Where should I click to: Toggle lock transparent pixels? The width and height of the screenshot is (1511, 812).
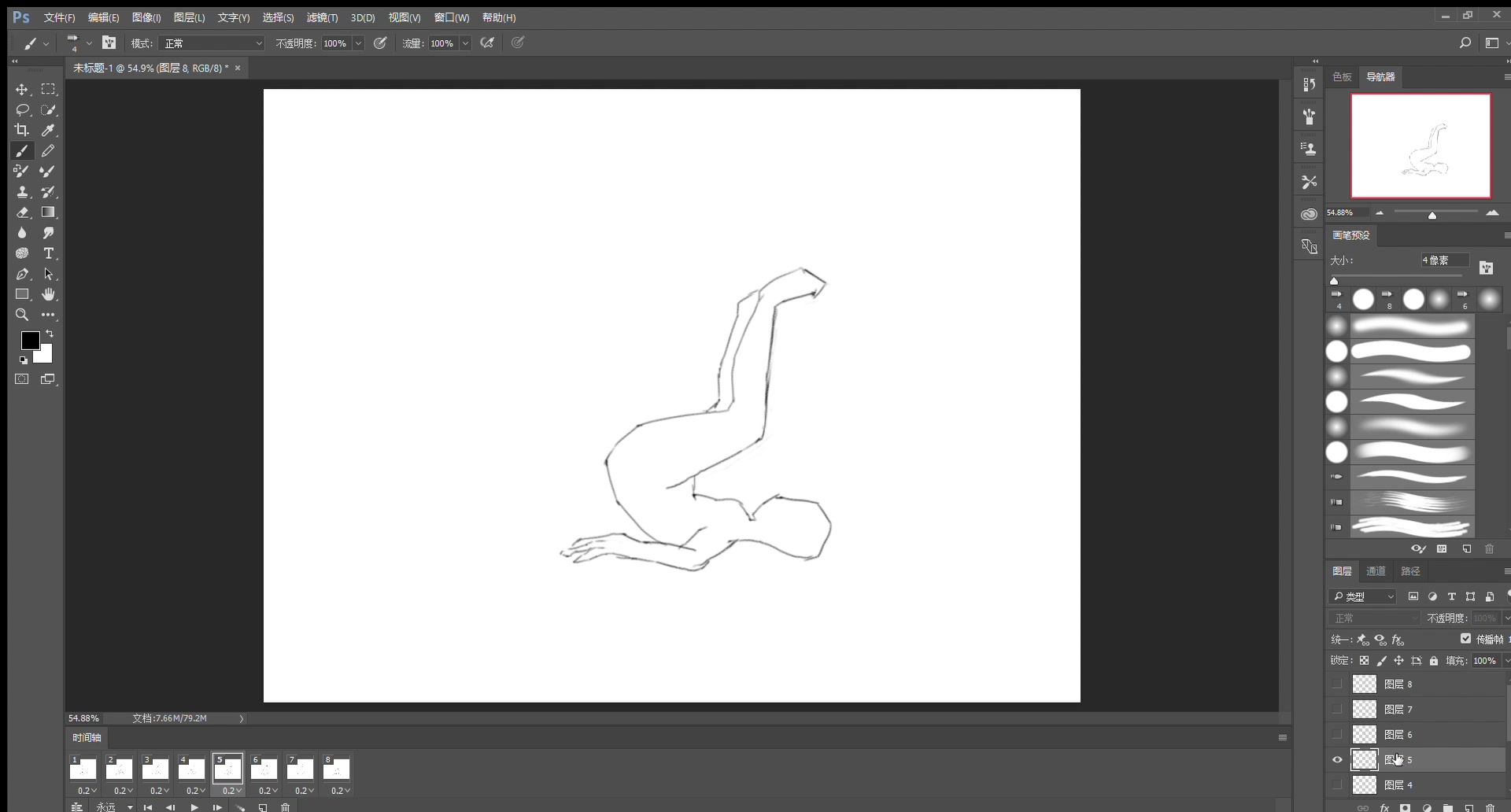[1364, 661]
